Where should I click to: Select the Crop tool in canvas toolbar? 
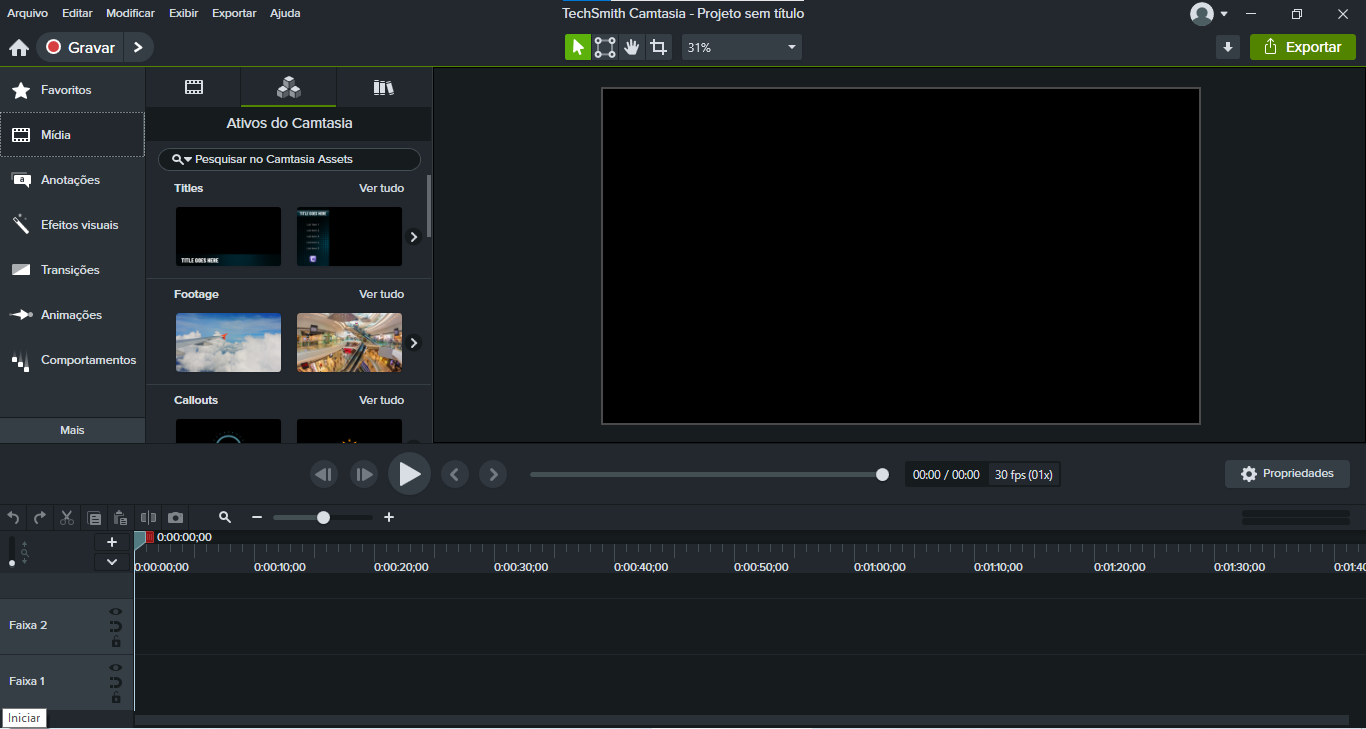[658, 47]
